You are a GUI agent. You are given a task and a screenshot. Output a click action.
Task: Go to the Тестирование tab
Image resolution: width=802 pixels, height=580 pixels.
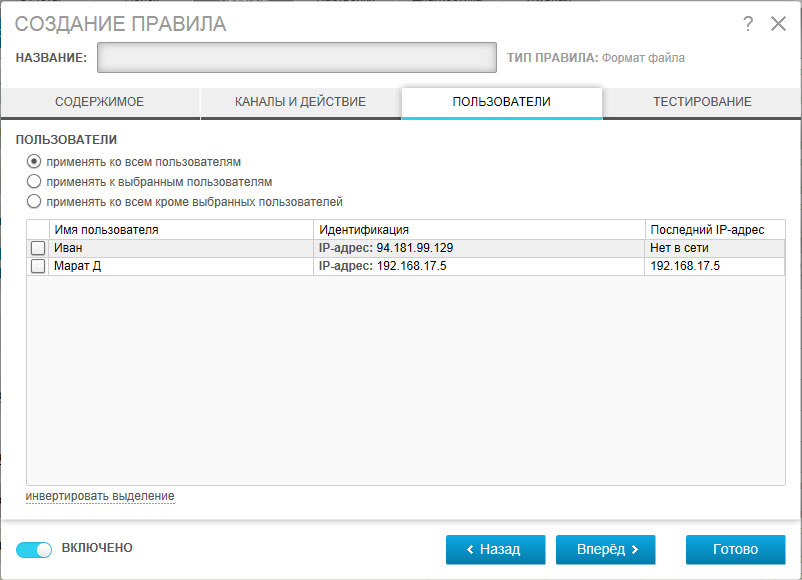[x=702, y=102]
